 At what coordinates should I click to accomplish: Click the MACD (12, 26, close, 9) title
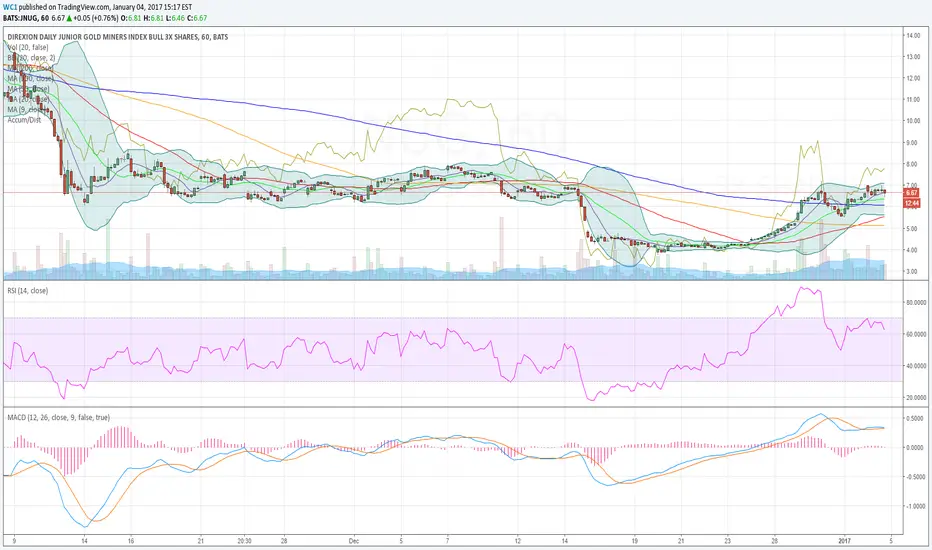[59, 417]
